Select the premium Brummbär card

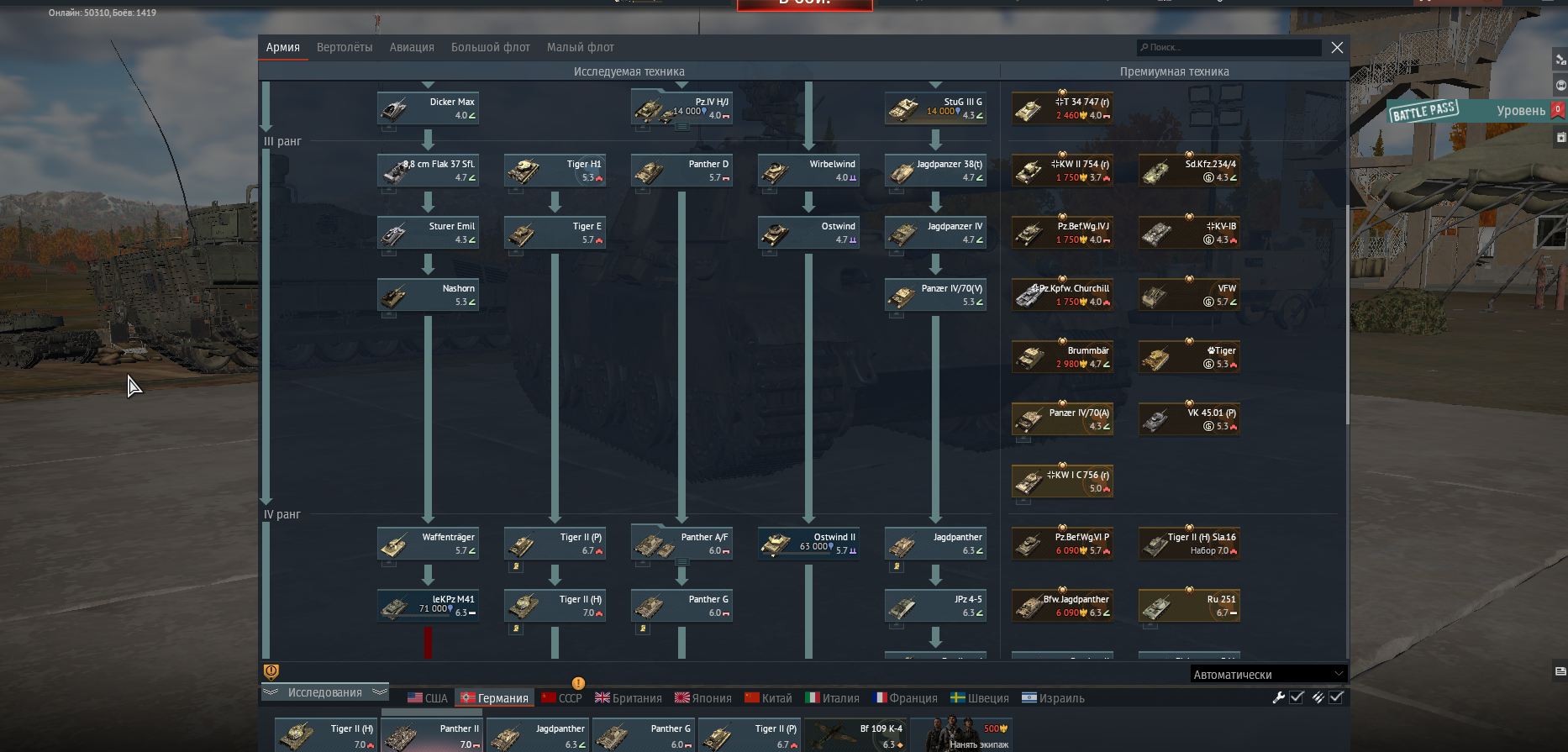click(1062, 357)
